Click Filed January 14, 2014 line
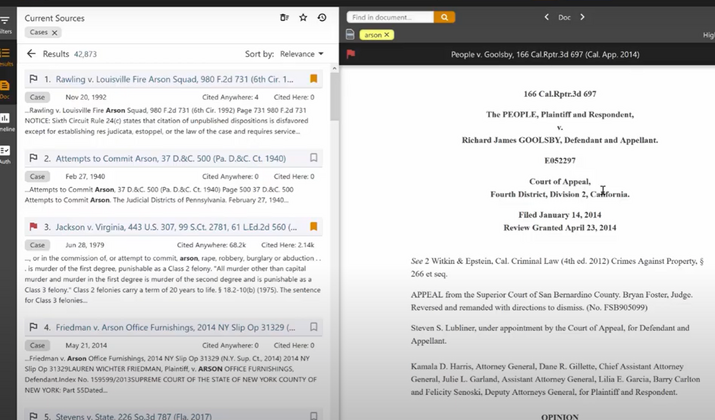This screenshot has height=420, width=715. click(560, 215)
